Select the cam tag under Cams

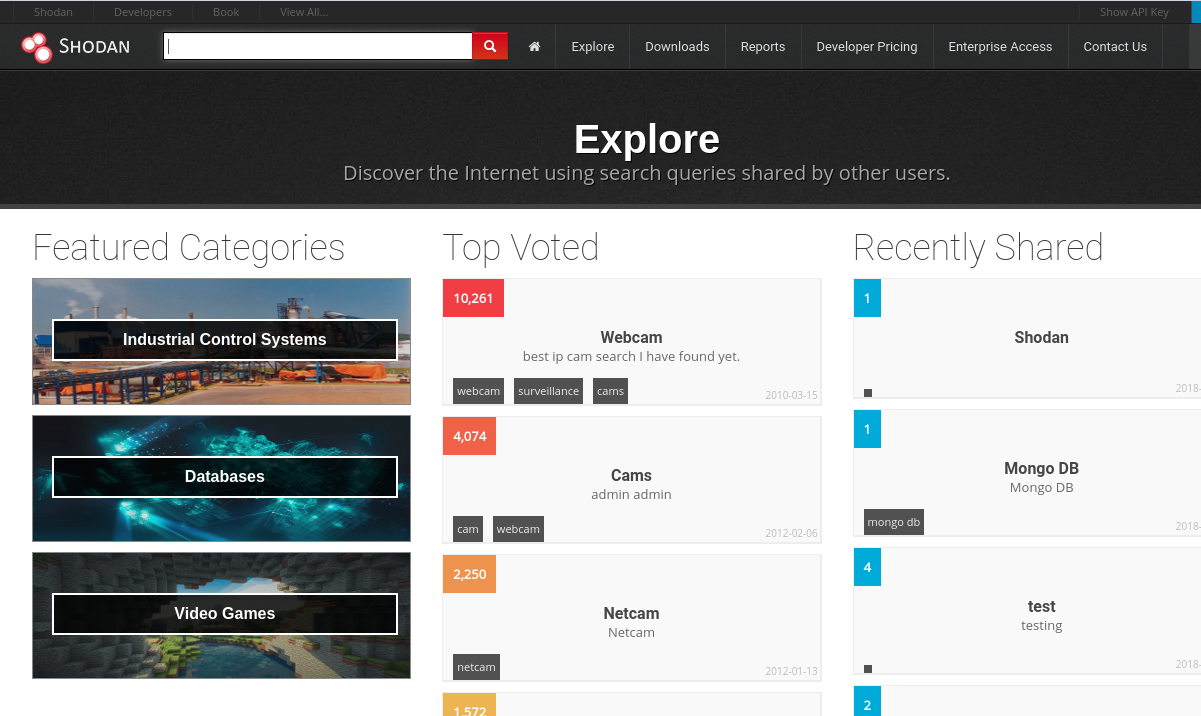468,529
